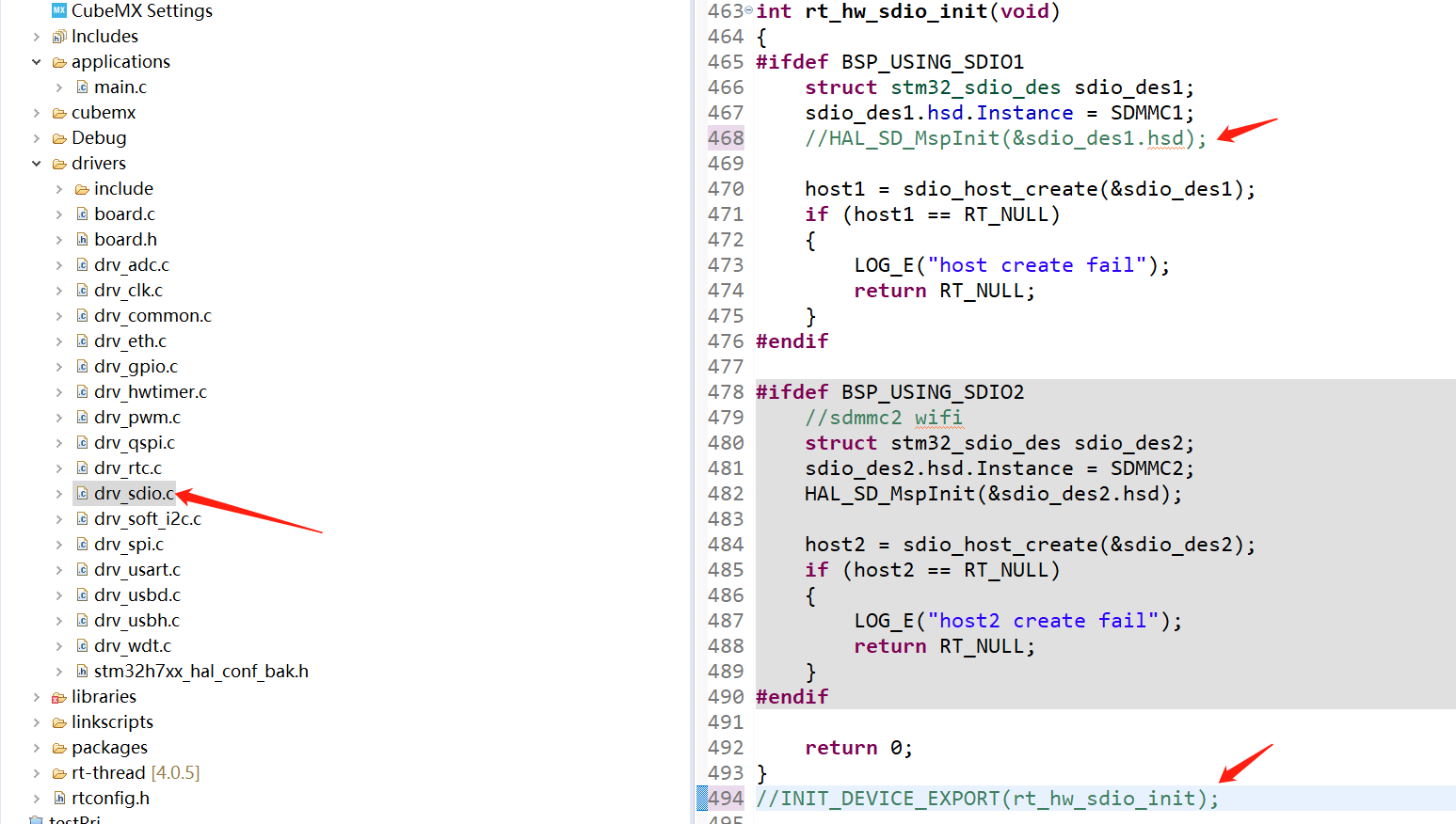Click the libraries folder icon

pos(59,697)
